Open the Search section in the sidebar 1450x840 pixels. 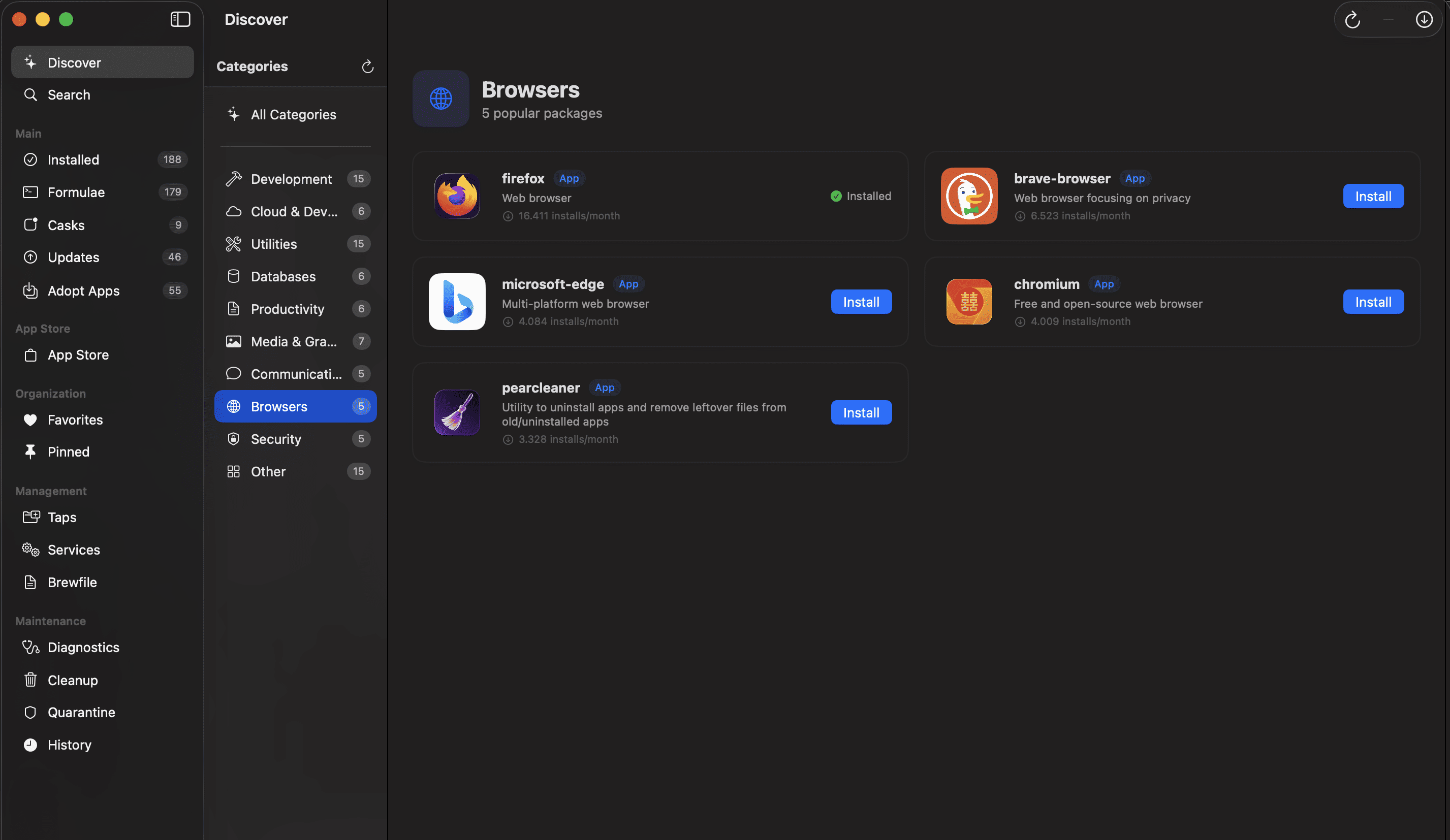tap(69, 94)
